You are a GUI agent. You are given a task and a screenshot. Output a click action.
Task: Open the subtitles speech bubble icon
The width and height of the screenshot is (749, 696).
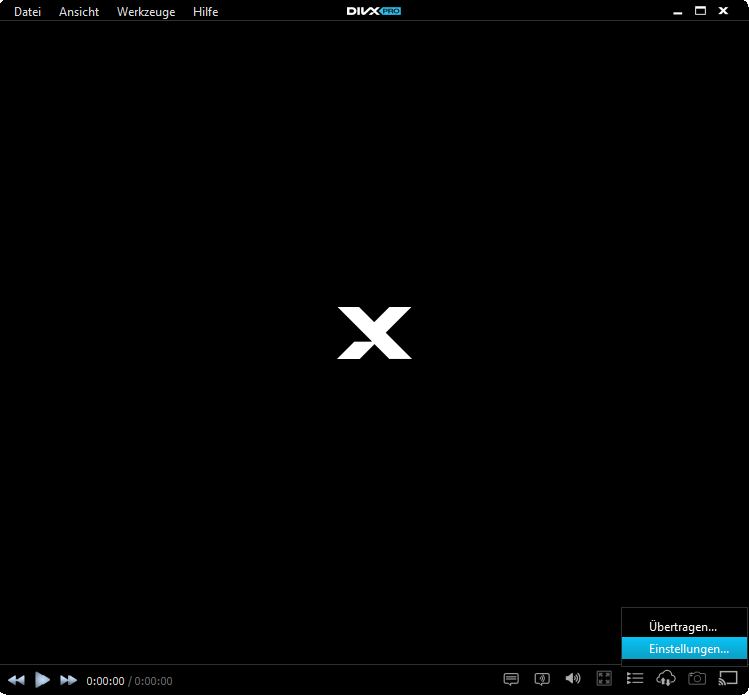[x=511, y=679]
